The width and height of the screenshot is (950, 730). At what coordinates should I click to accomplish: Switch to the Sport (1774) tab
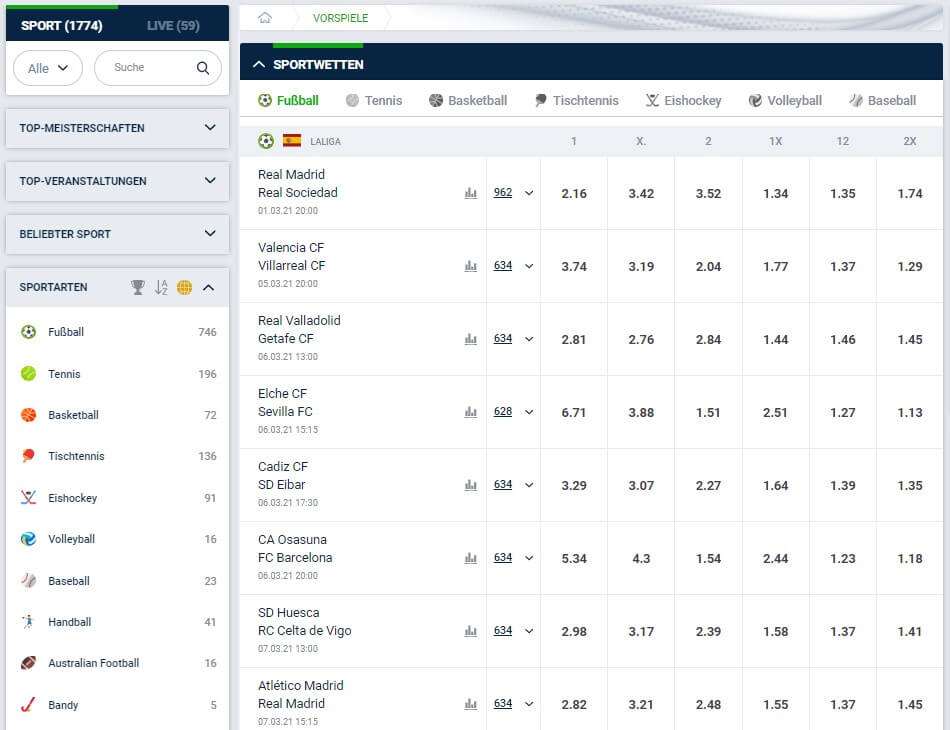click(62, 25)
